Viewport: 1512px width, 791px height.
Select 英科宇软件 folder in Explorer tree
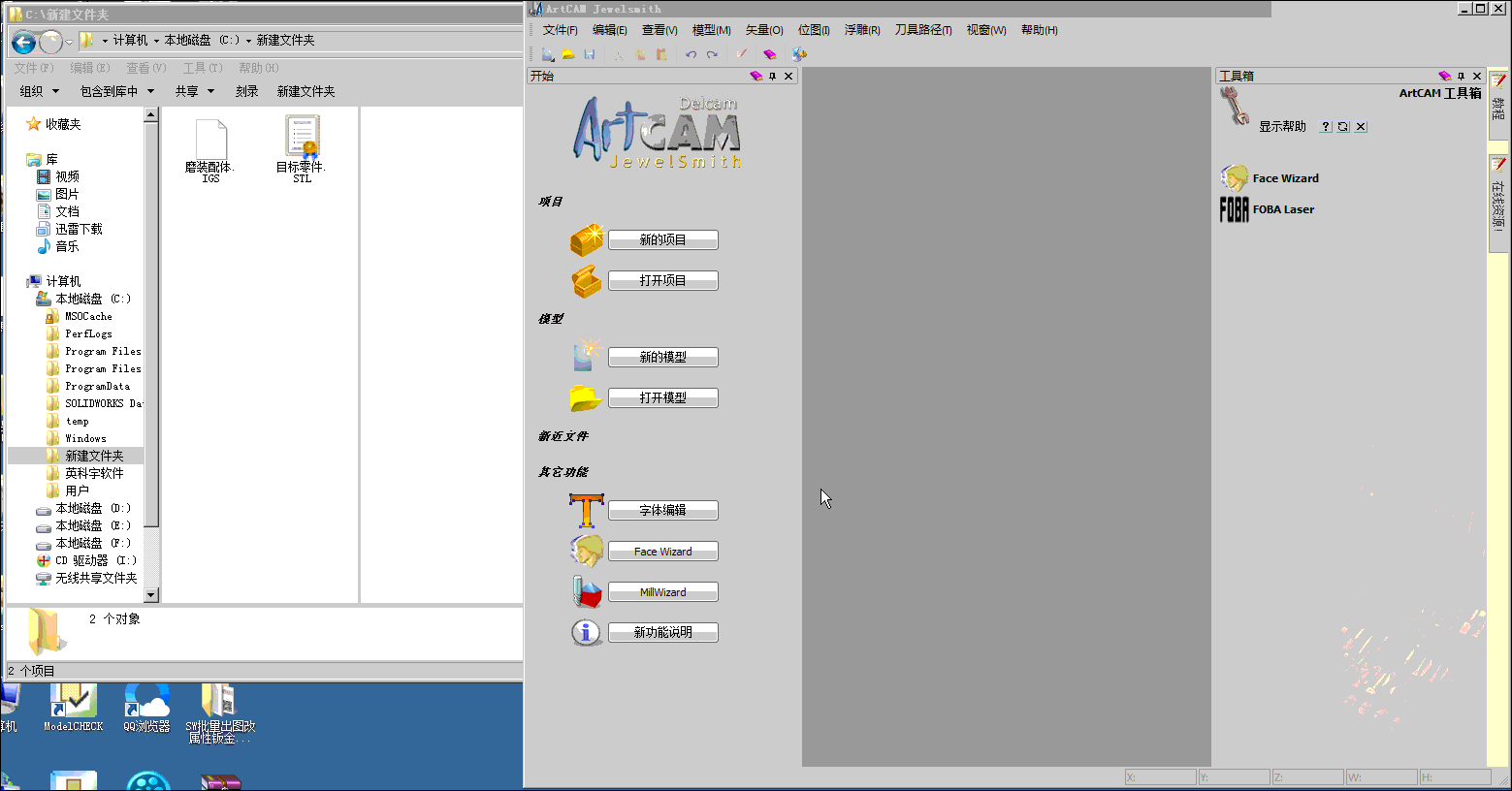click(94, 473)
